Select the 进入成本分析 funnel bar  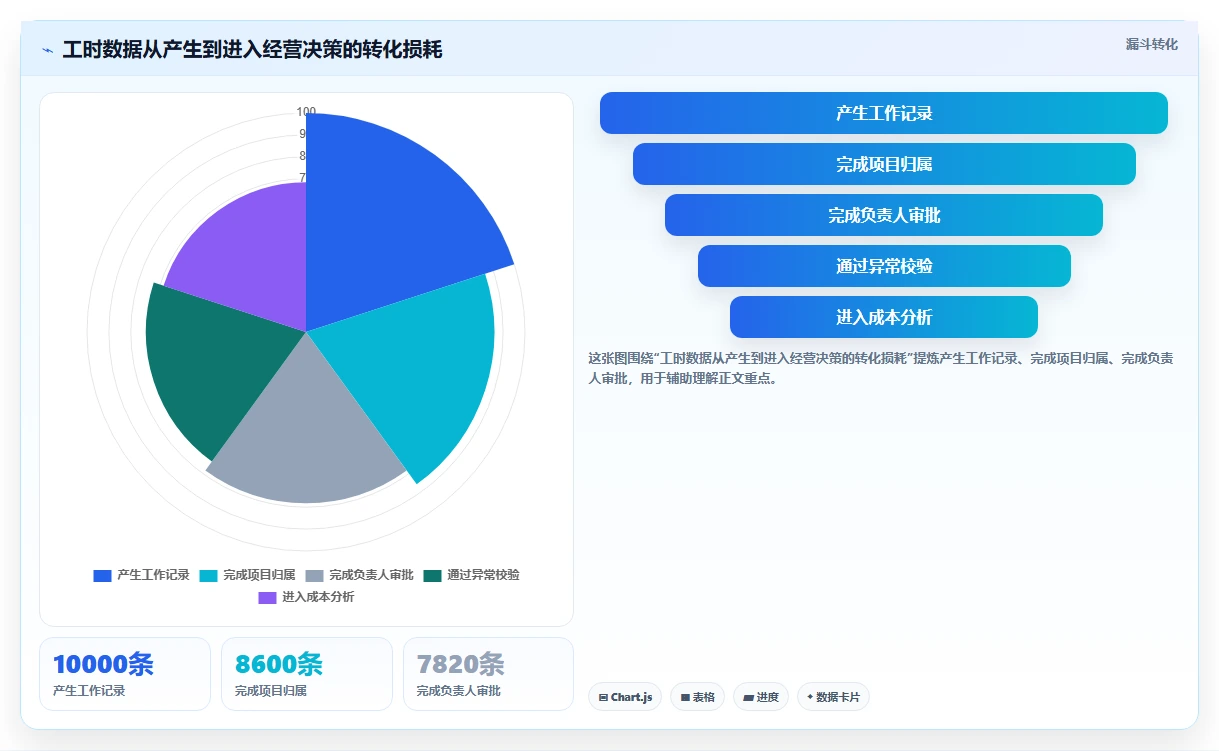[884, 317]
